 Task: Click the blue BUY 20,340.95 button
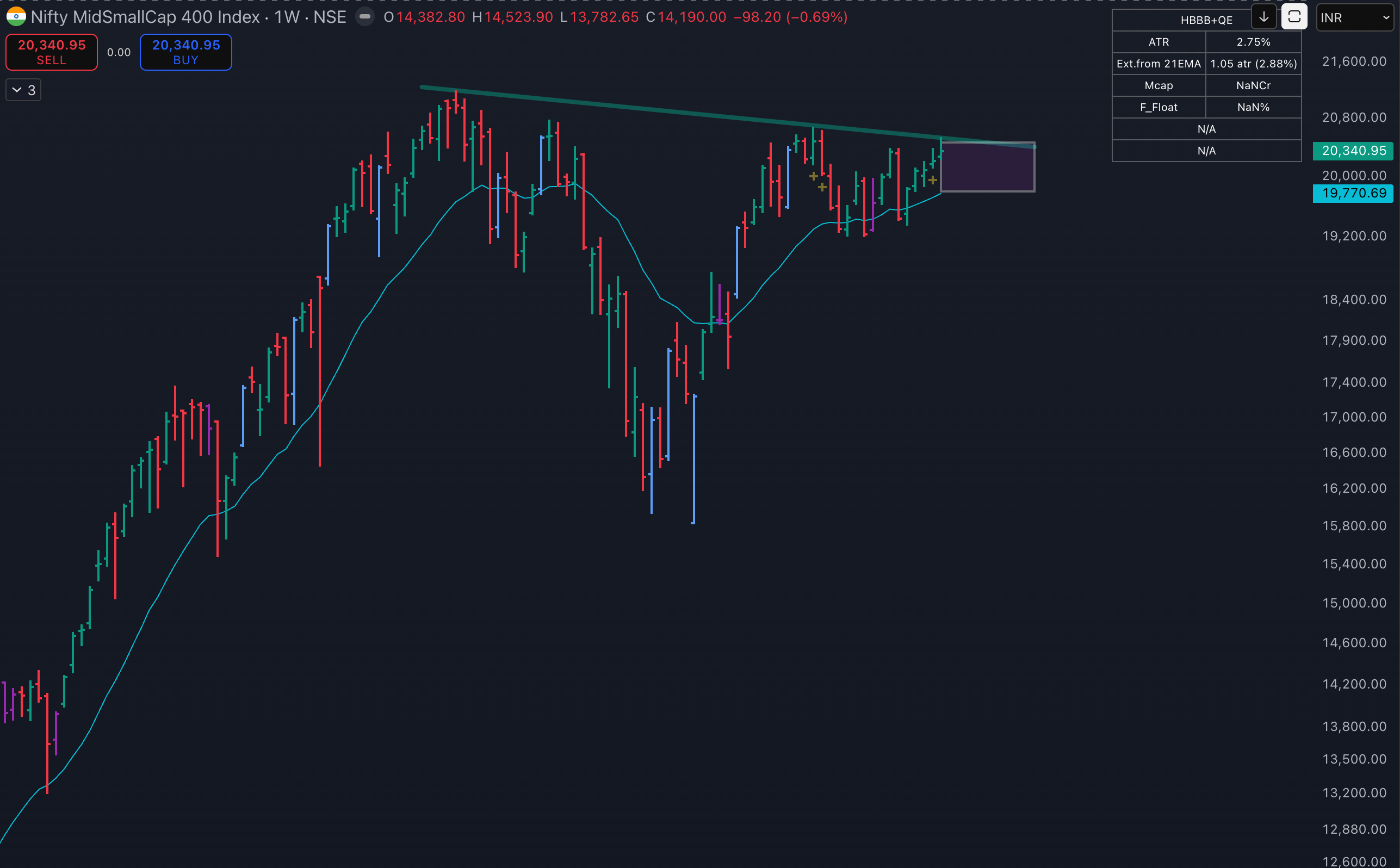point(186,52)
